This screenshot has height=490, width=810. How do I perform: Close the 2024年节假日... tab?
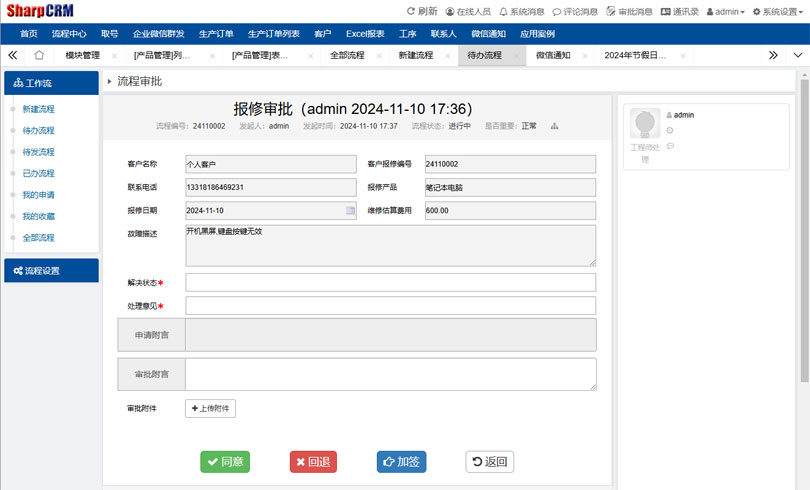click(x=683, y=56)
